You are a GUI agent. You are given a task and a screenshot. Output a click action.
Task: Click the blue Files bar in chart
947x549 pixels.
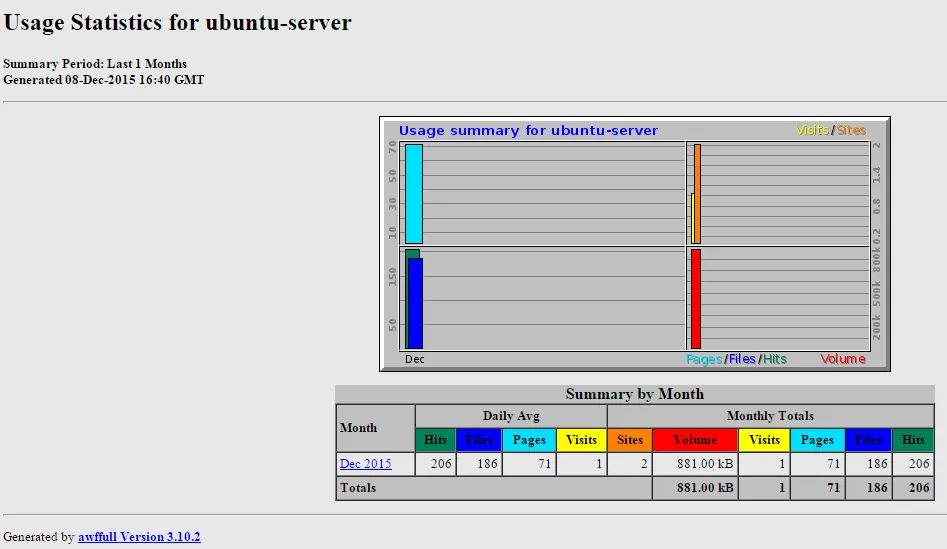416,303
